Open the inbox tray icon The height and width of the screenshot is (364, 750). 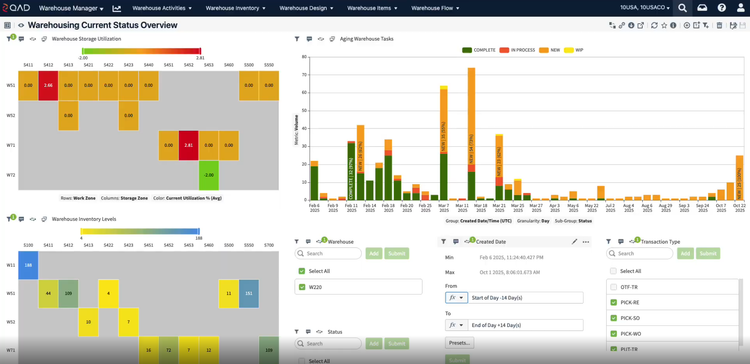tap(702, 8)
